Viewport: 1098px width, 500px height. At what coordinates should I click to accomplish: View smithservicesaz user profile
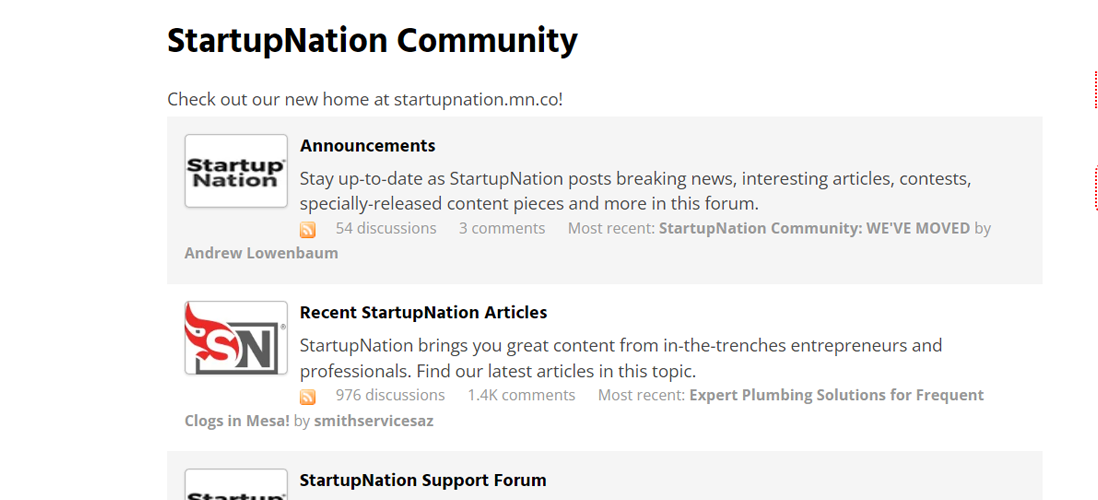pyautogui.click(x=373, y=422)
